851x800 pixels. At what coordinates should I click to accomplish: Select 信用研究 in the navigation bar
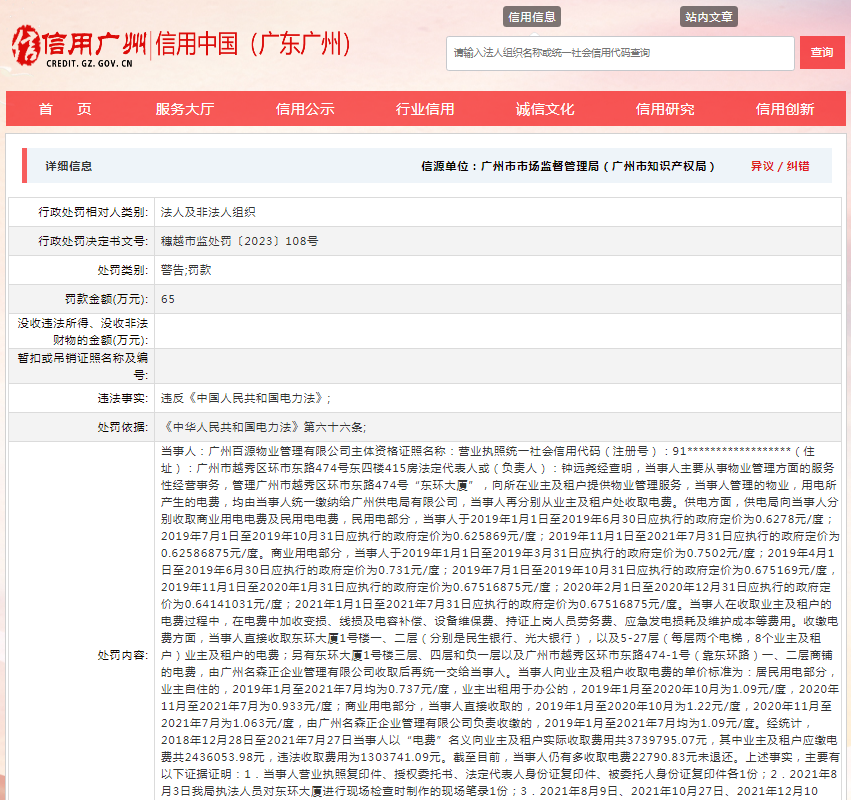(665, 109)
